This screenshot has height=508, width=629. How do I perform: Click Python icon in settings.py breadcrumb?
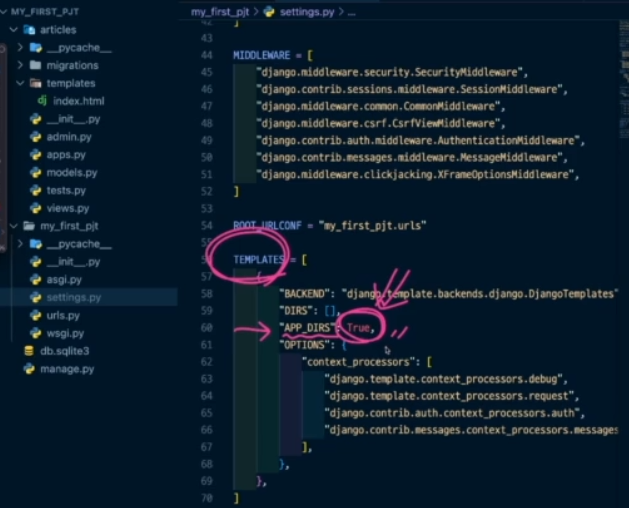pyautogui.click(x=269, y=12)
